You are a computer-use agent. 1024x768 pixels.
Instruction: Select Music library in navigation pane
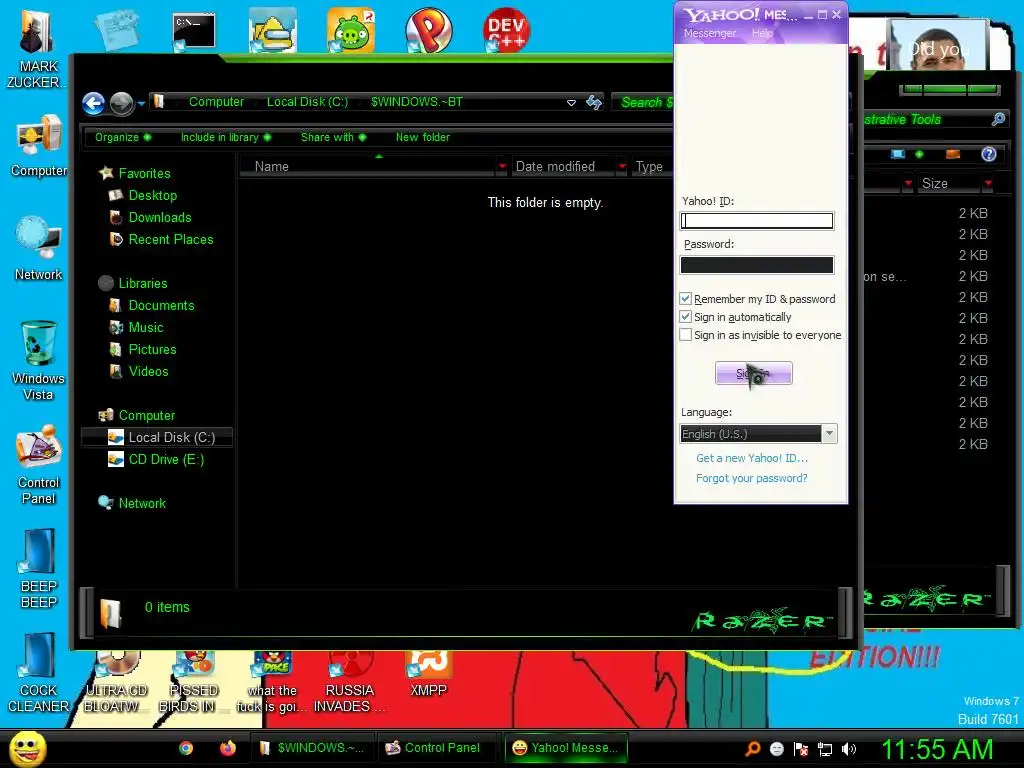[146, 328]
